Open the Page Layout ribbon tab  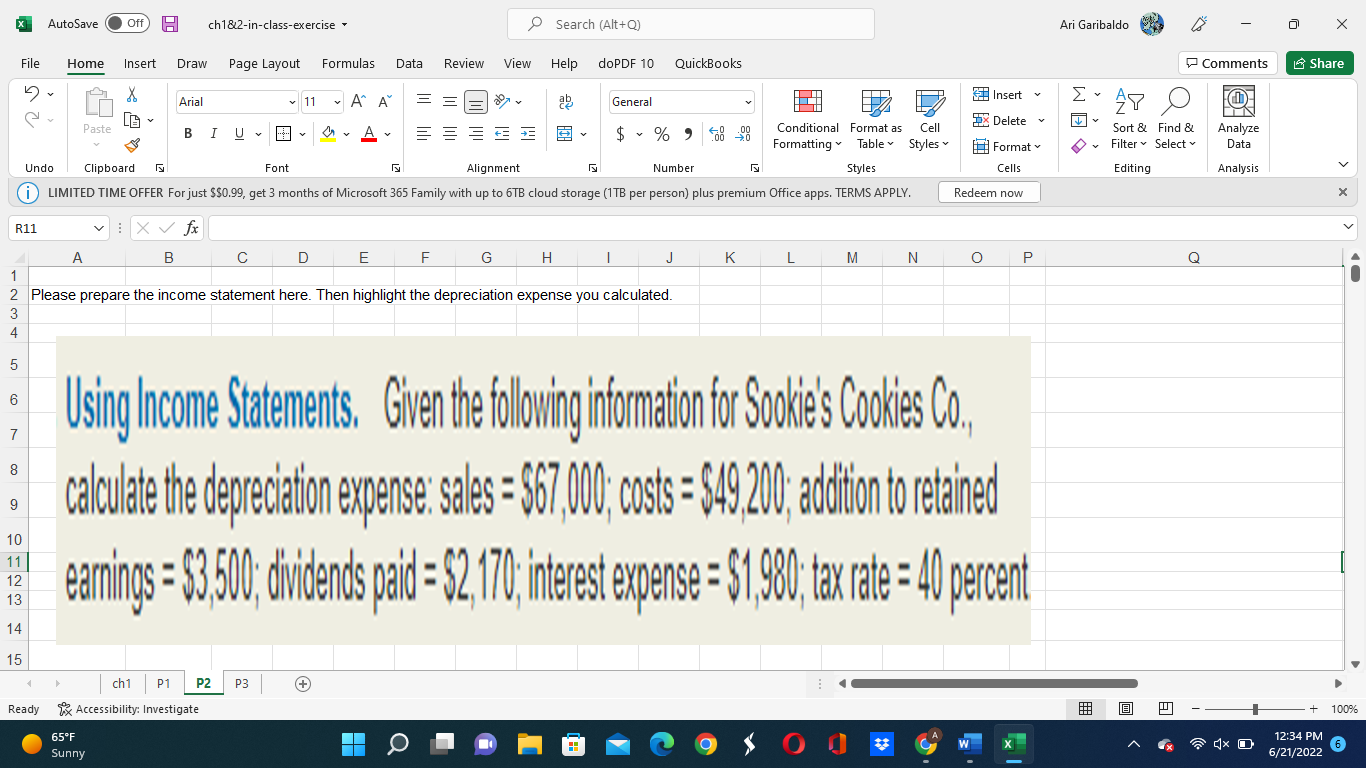264,63
